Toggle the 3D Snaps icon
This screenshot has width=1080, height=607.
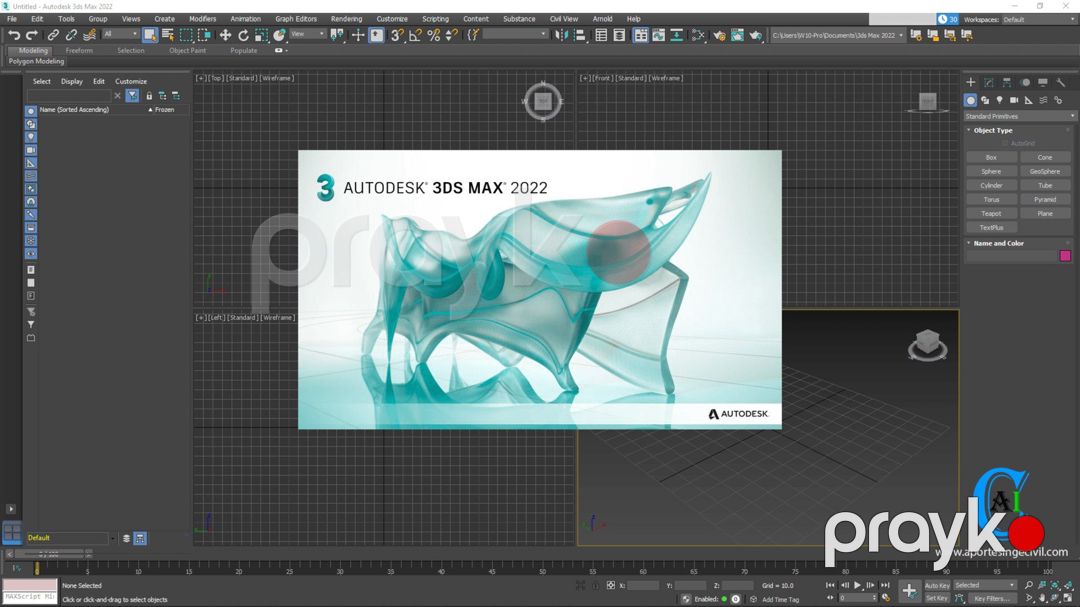[x=397, y=35]
